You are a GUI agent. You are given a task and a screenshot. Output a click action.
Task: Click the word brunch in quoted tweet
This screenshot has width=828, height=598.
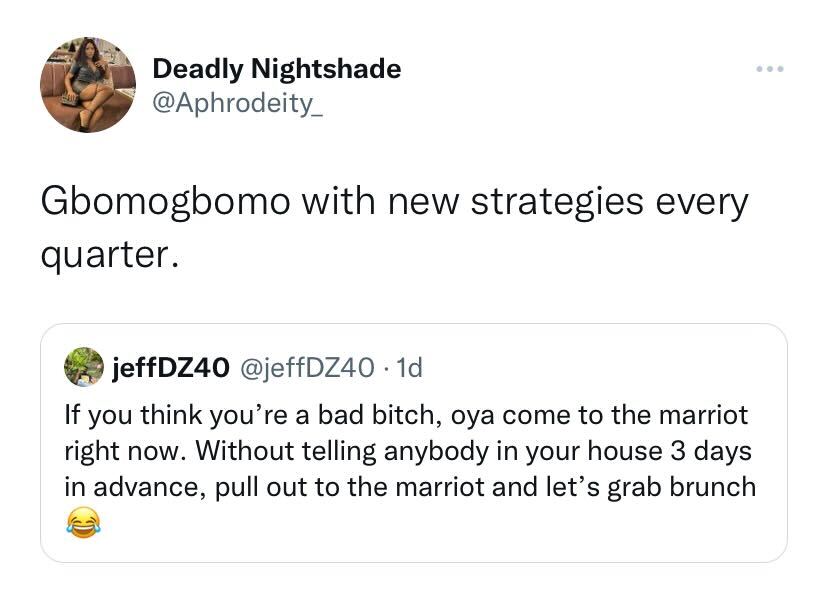coord(714,487)
